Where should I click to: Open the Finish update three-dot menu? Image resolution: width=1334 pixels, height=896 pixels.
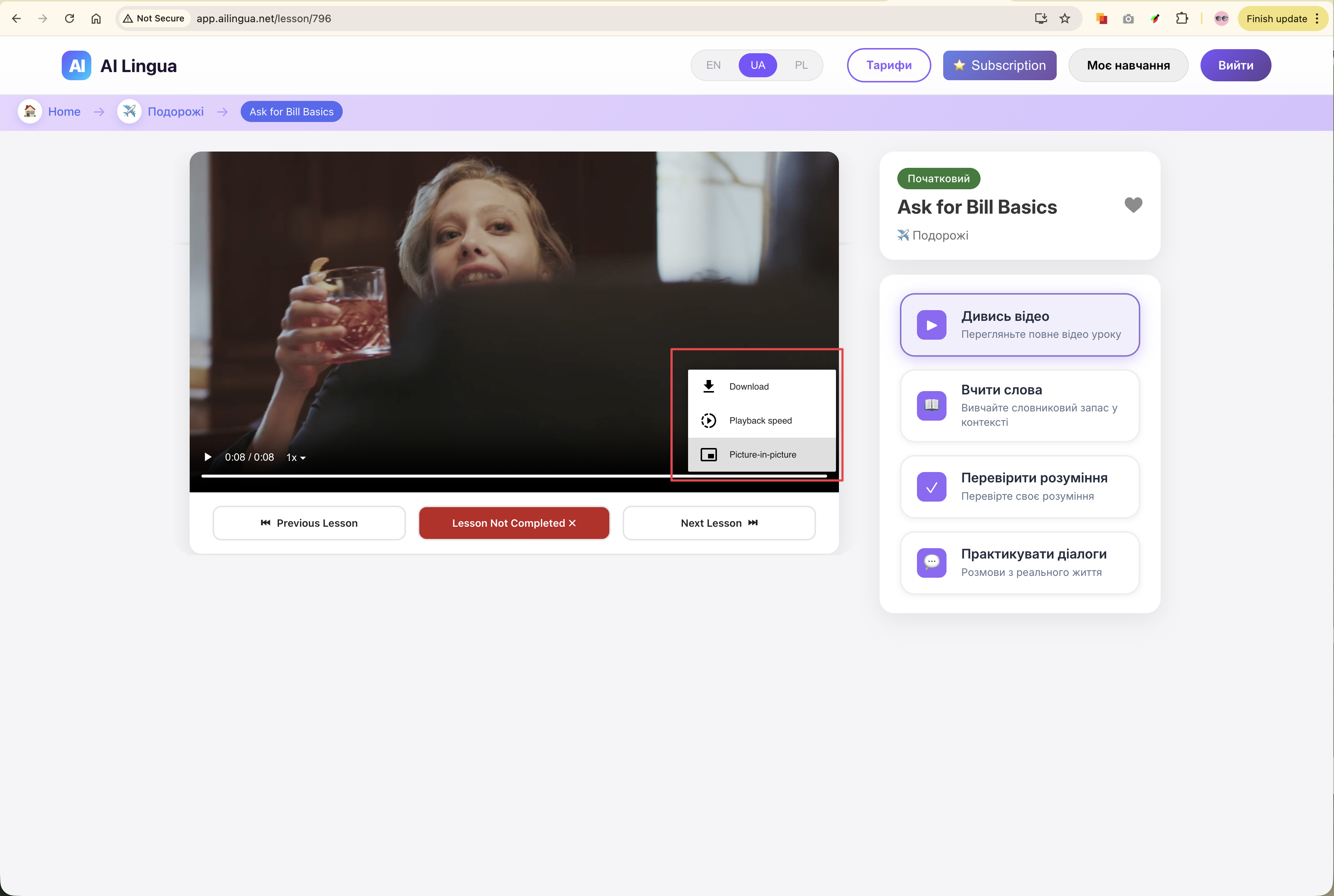[1317, 19]
